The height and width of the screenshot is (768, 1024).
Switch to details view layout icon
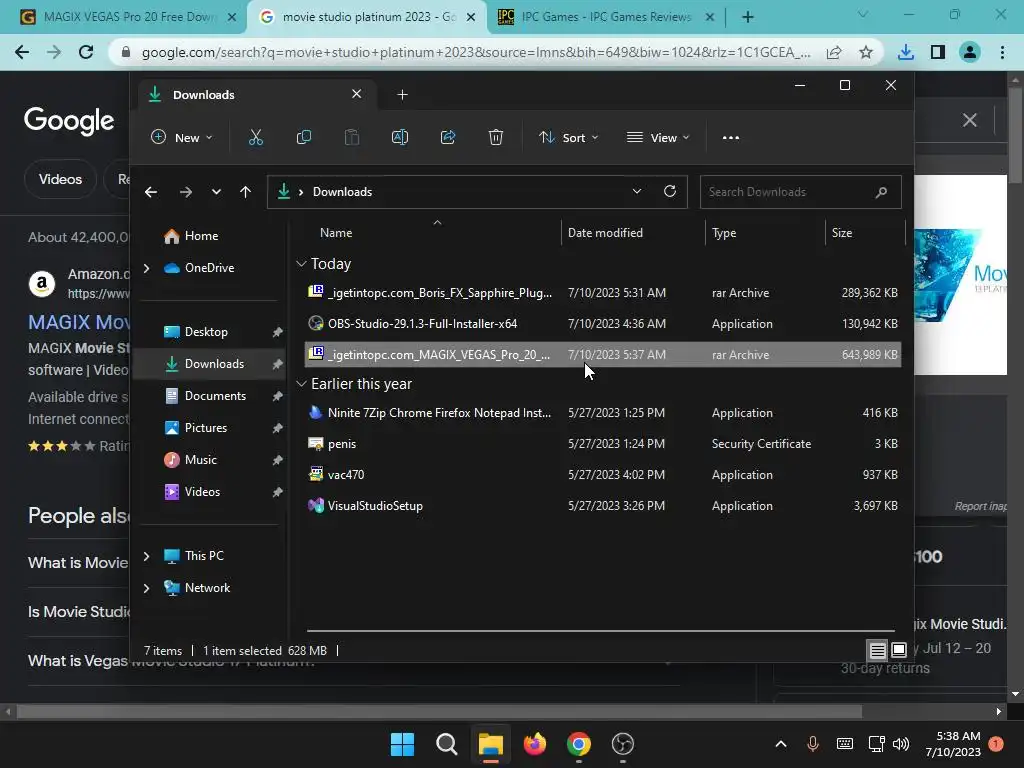[878, 650]
